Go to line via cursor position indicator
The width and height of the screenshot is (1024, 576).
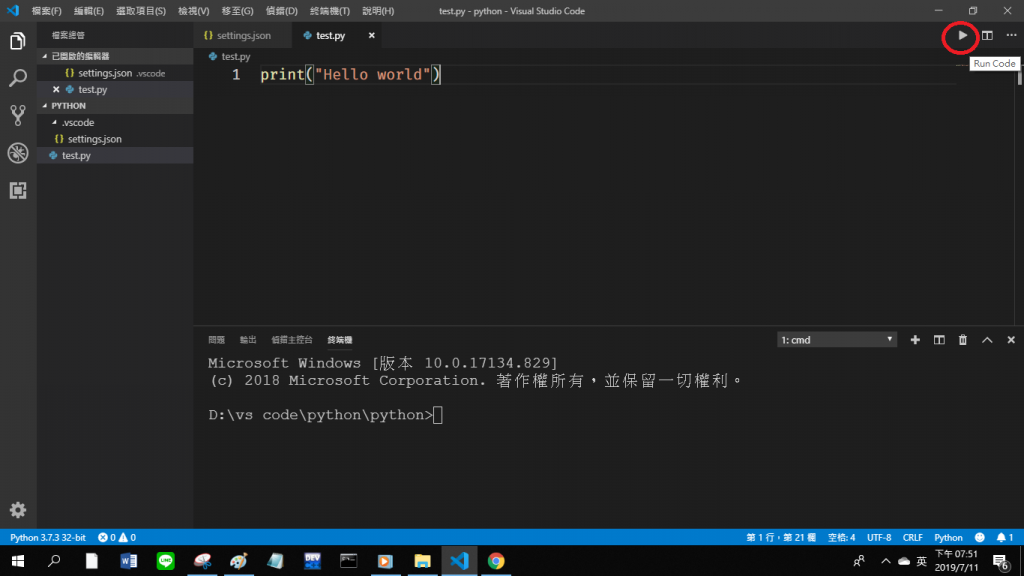[x=781, y=537]
